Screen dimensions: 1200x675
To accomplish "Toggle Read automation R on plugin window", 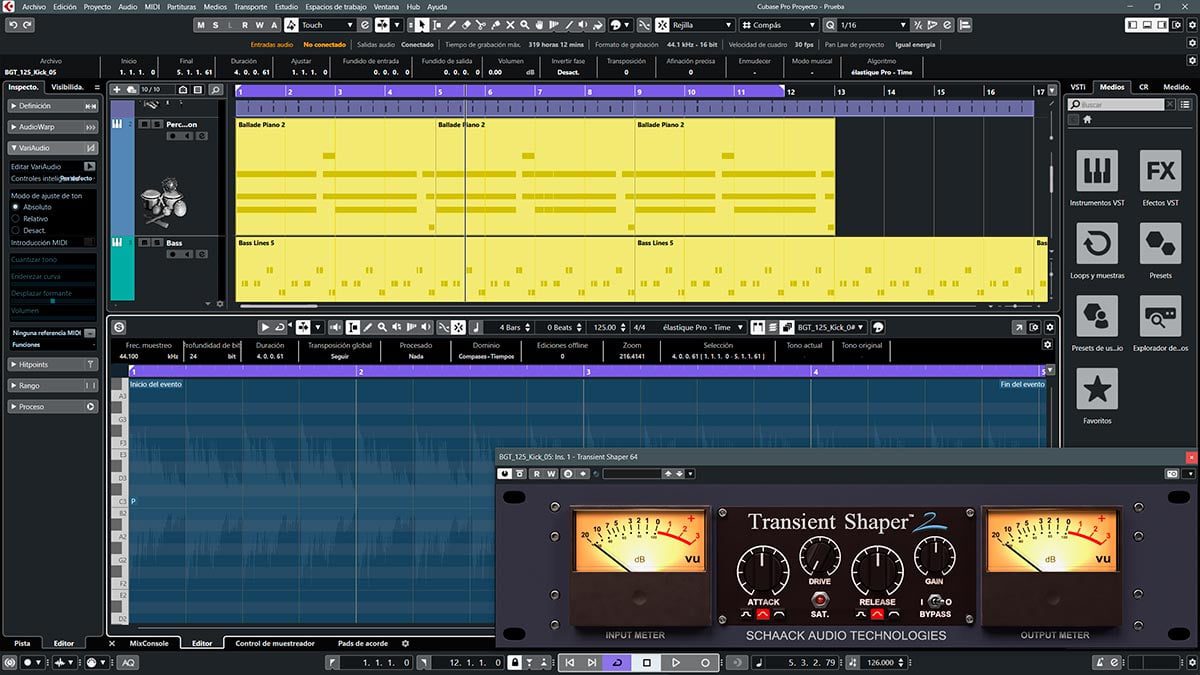I will pyautogui.click(x=537, y=473).
